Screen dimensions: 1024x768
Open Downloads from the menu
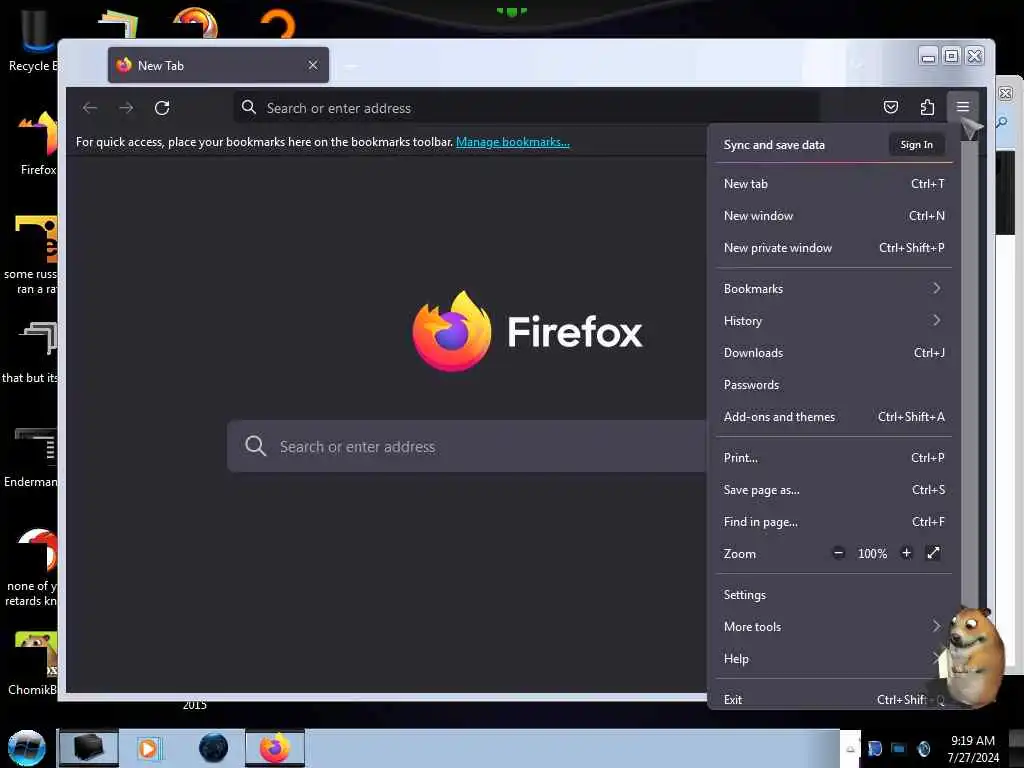click(834, 353)
